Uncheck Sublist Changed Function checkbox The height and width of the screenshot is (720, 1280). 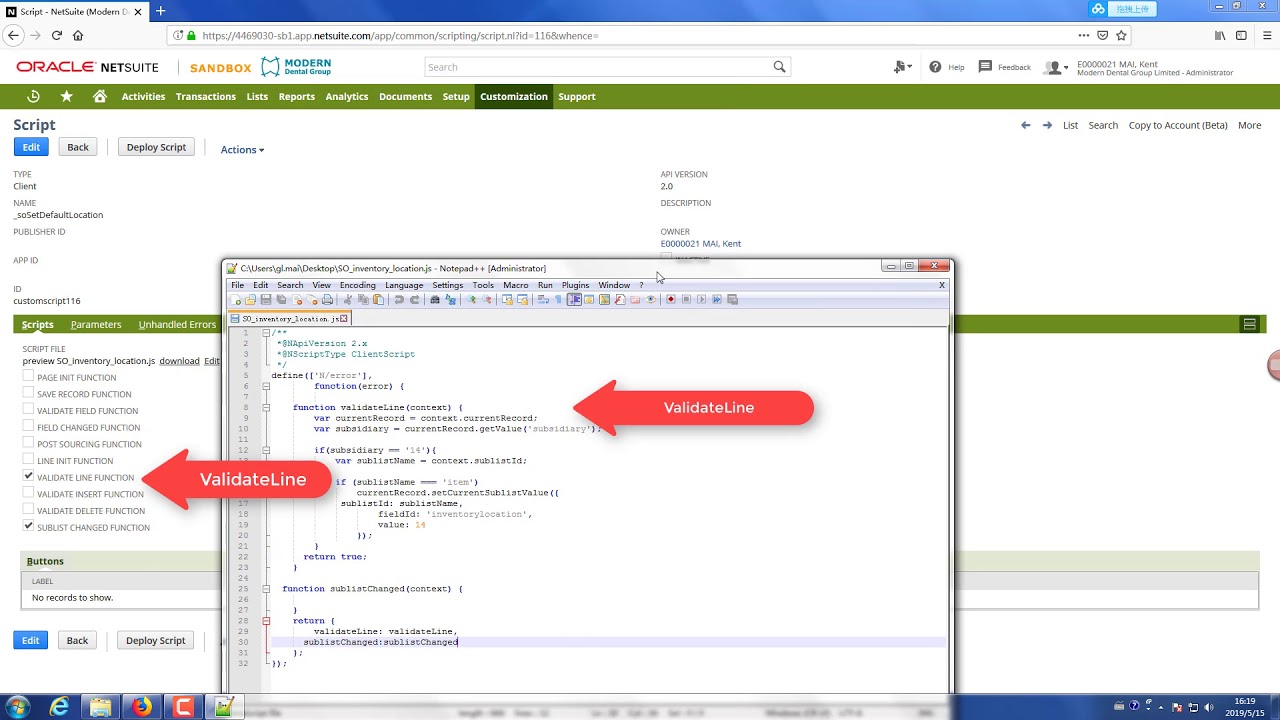[28, 527]
